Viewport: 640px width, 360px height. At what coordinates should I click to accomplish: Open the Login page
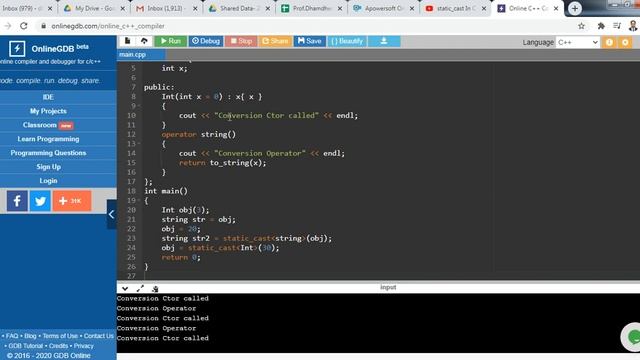[x=48, y=180]
